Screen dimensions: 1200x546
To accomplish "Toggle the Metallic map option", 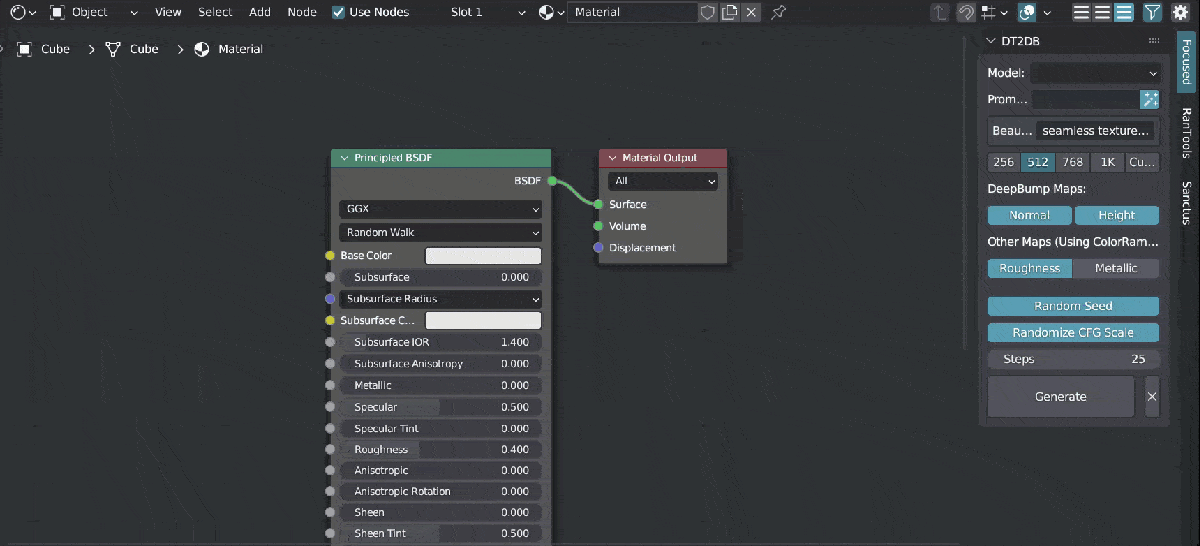I will point(1116,268).
